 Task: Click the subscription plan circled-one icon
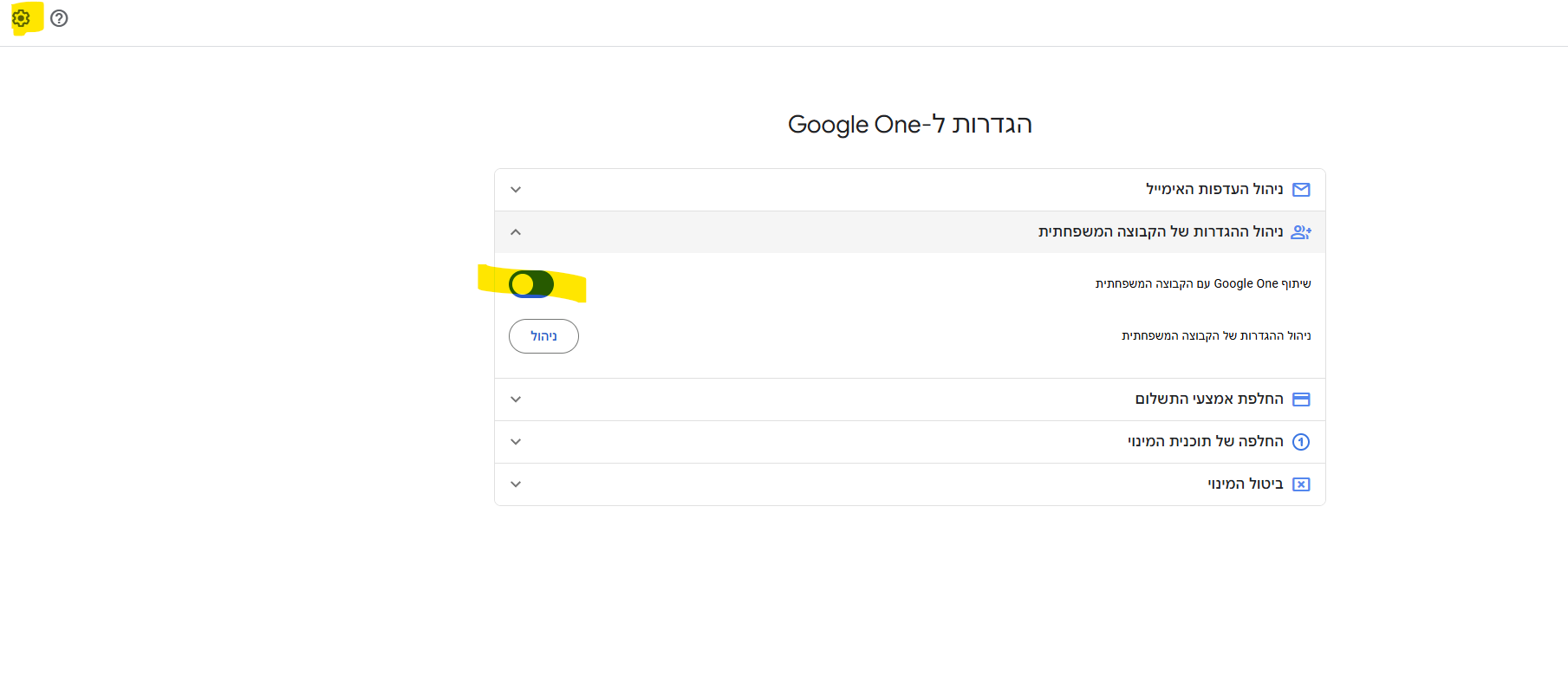1301,442
